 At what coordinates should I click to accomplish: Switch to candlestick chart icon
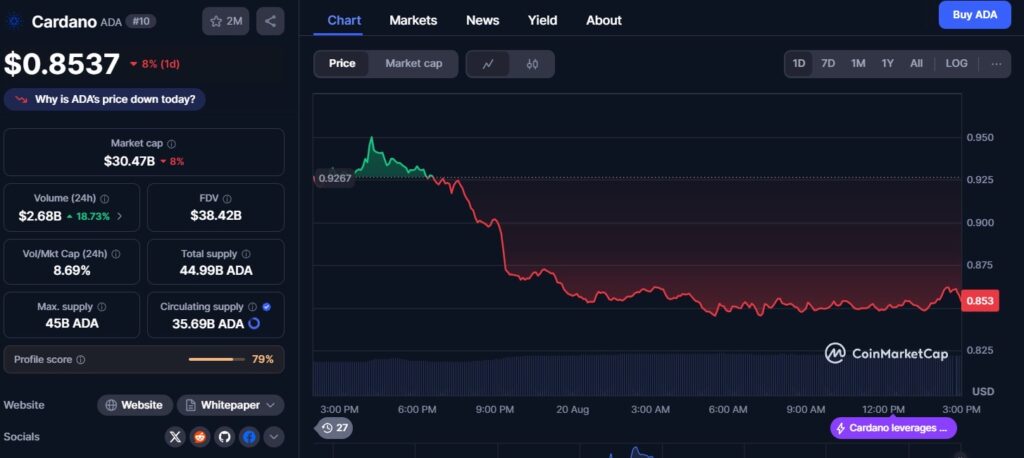pos(532,64)
